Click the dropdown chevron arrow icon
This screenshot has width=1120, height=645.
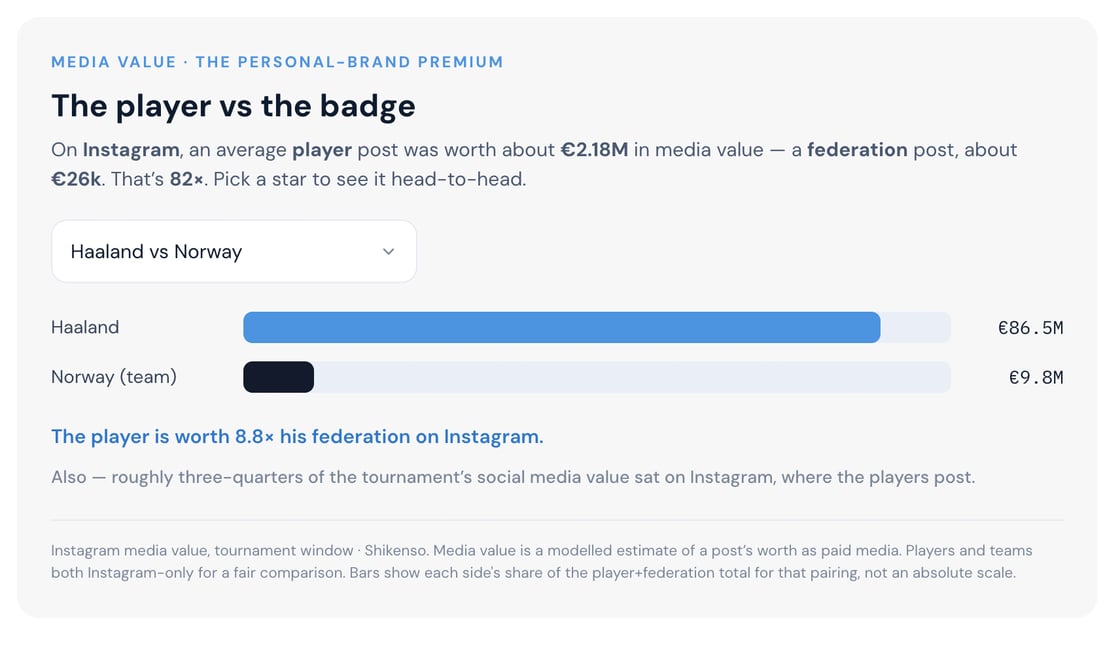point(389,251)
